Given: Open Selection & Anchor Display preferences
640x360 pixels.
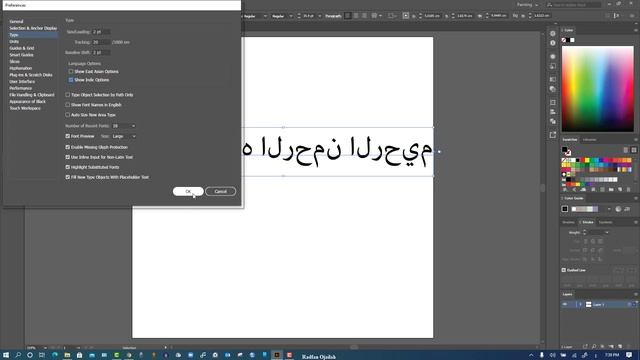Looking at the screenshot, I should [33, 28].
